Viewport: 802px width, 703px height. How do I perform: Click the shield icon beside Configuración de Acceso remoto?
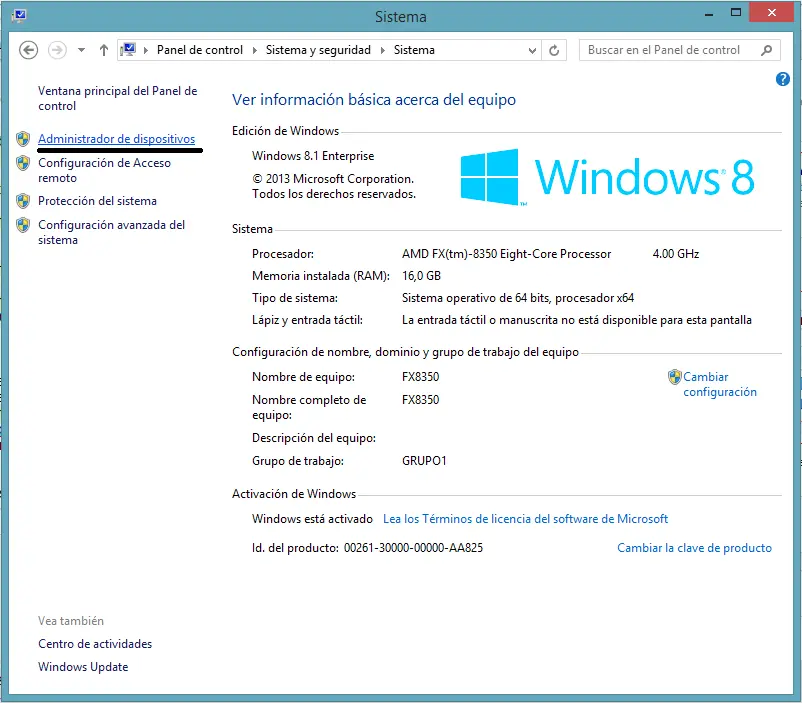tap(23, 163)
